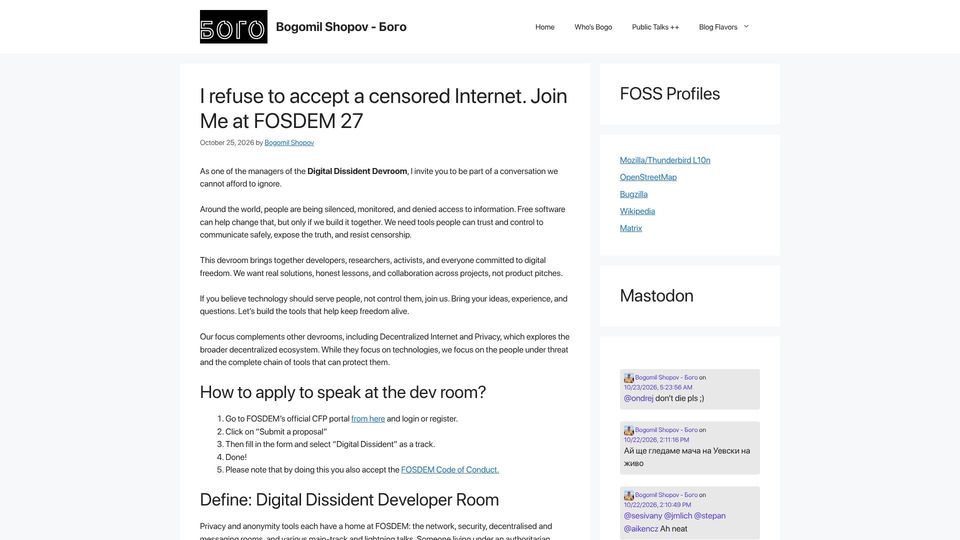Viewport: 960px width, 540px height.
Task: Click the bold 'Digital Dissident Devroom' text
Action: (x=357, y=171)
